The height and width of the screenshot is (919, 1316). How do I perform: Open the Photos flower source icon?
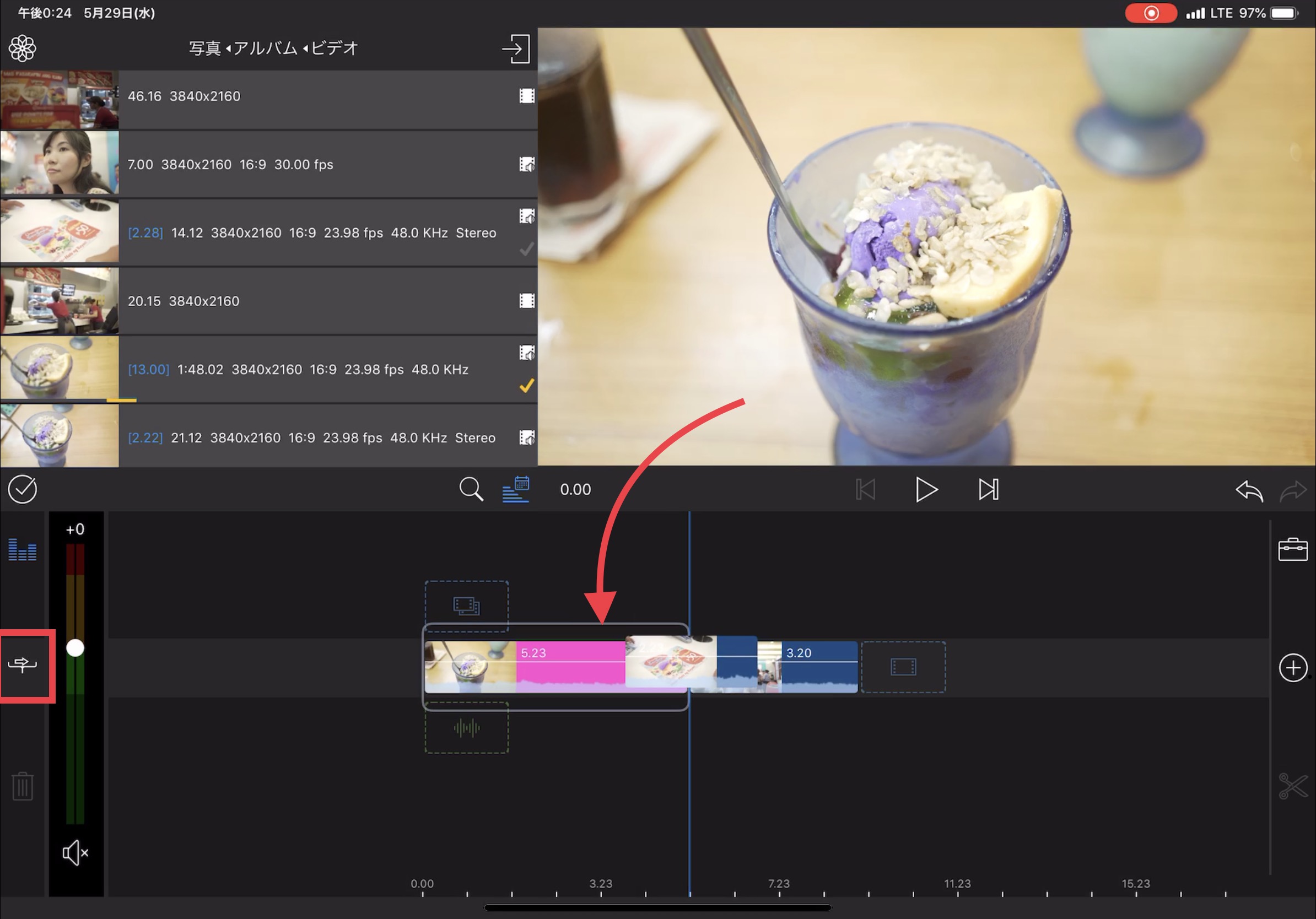pyautogui.click(x=23, y=48)
